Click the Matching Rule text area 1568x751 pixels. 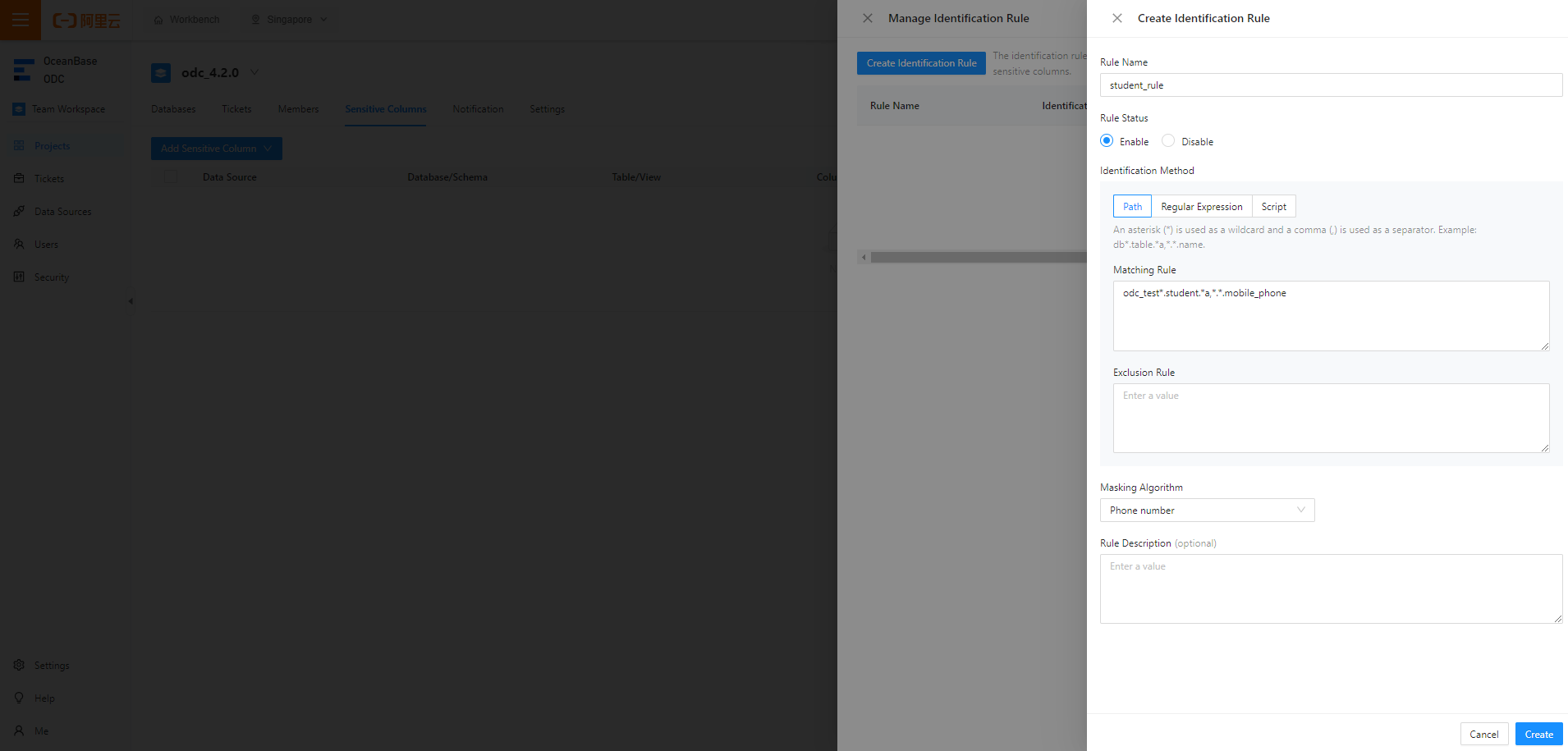[1331, 316]
